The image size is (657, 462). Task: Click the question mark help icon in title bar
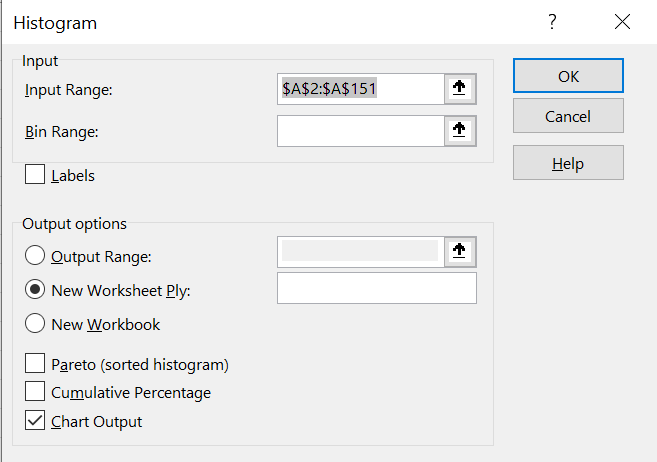coord(551,22)
